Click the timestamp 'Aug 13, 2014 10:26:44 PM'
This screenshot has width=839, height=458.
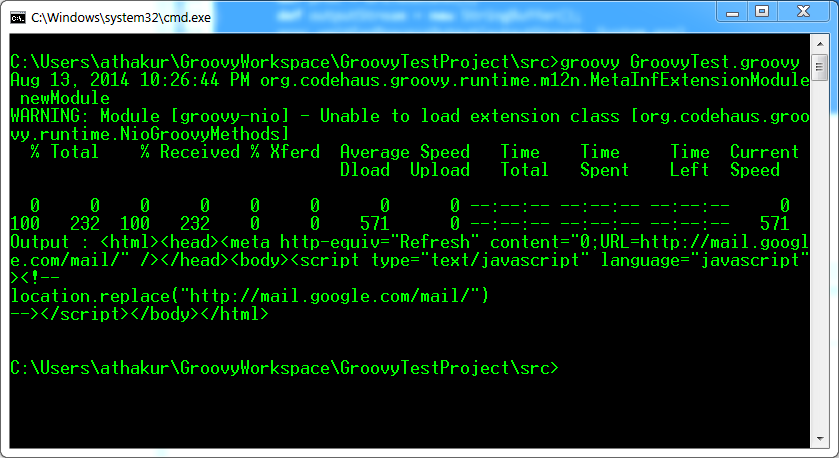coord(130,80)
